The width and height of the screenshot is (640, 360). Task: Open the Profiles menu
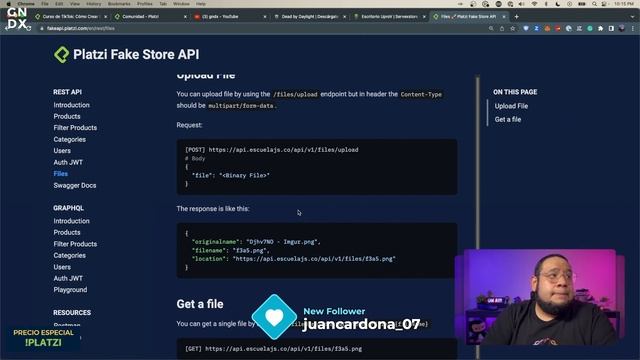pyautogui.click(x=144, y=4)
